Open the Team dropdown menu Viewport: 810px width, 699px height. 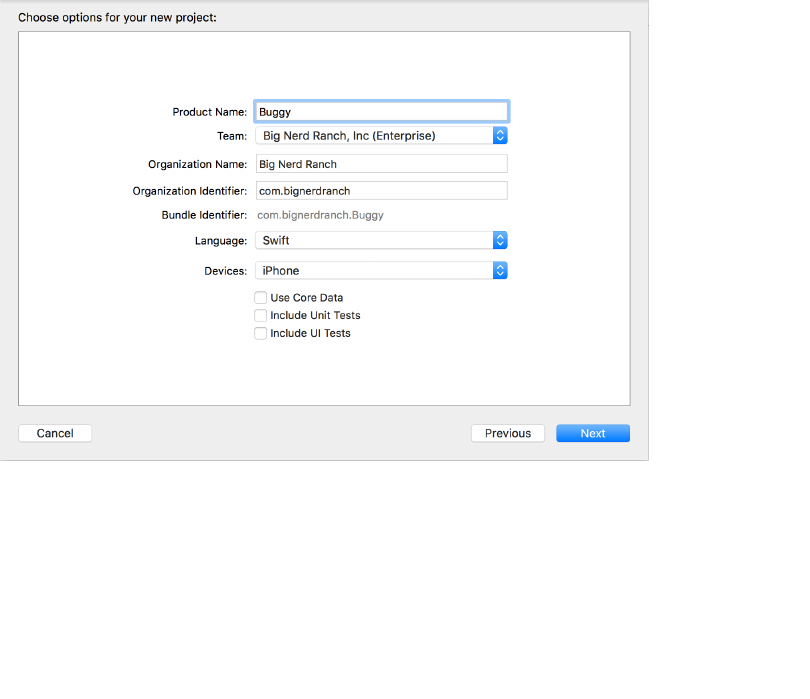381,135
